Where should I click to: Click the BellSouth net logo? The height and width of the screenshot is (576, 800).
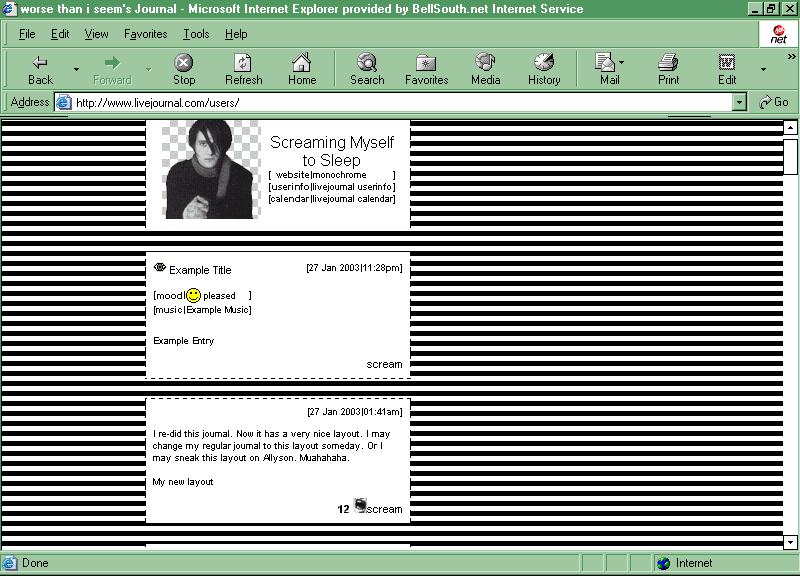(779, 35)
